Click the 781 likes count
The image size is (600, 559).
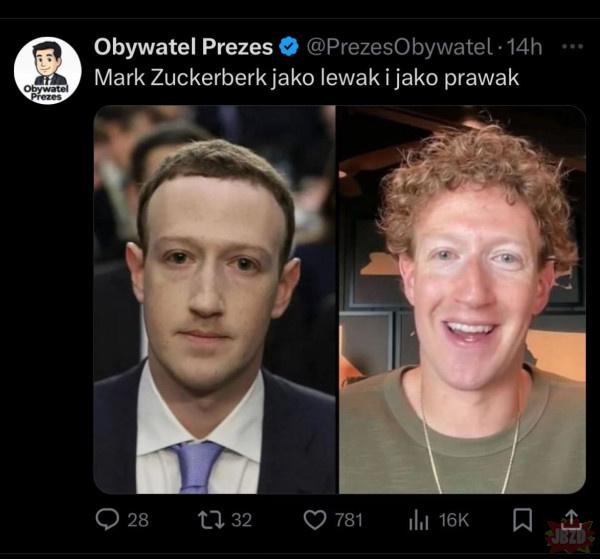(349, 520)
